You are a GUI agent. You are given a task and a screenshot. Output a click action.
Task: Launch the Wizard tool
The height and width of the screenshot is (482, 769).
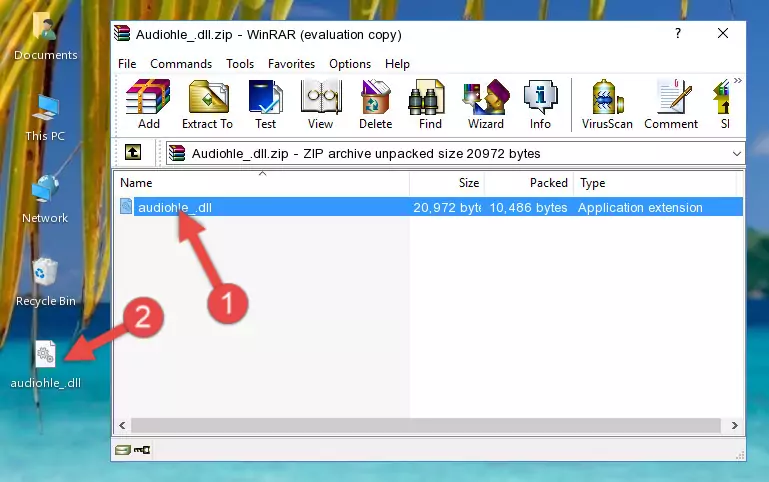coord(486,104)
